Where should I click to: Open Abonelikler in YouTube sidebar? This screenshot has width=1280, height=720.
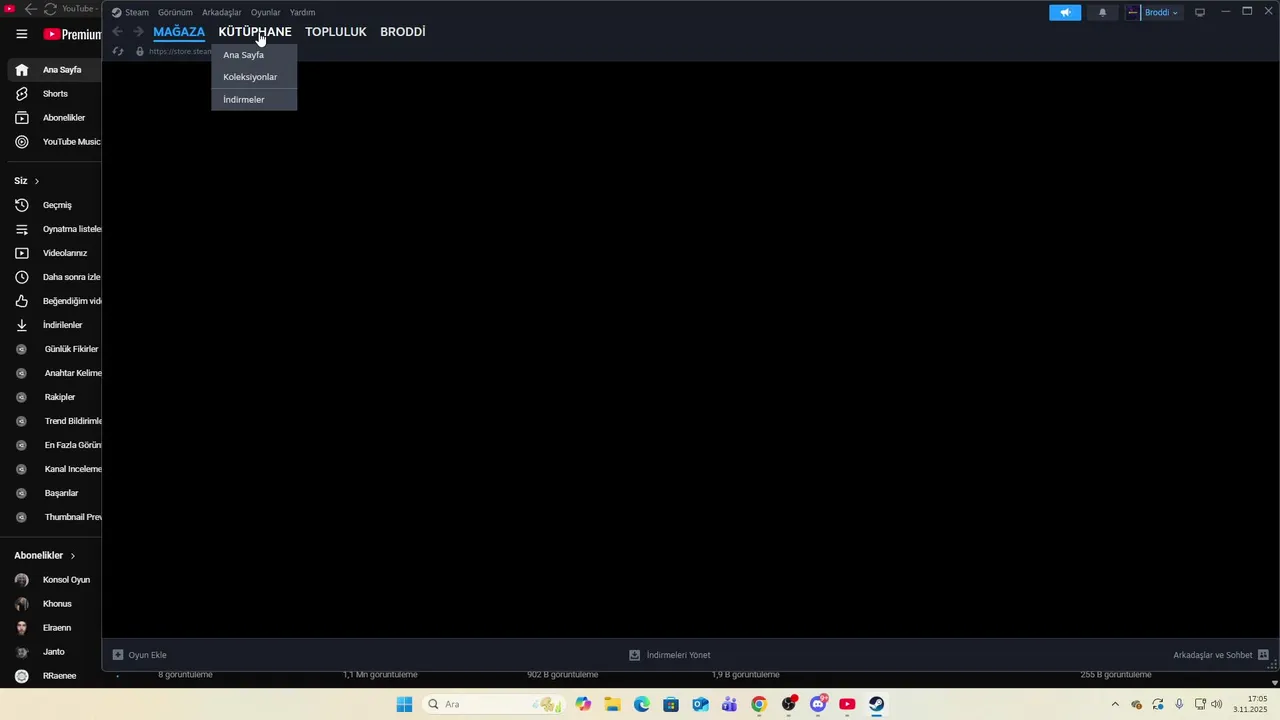(55, 118)
